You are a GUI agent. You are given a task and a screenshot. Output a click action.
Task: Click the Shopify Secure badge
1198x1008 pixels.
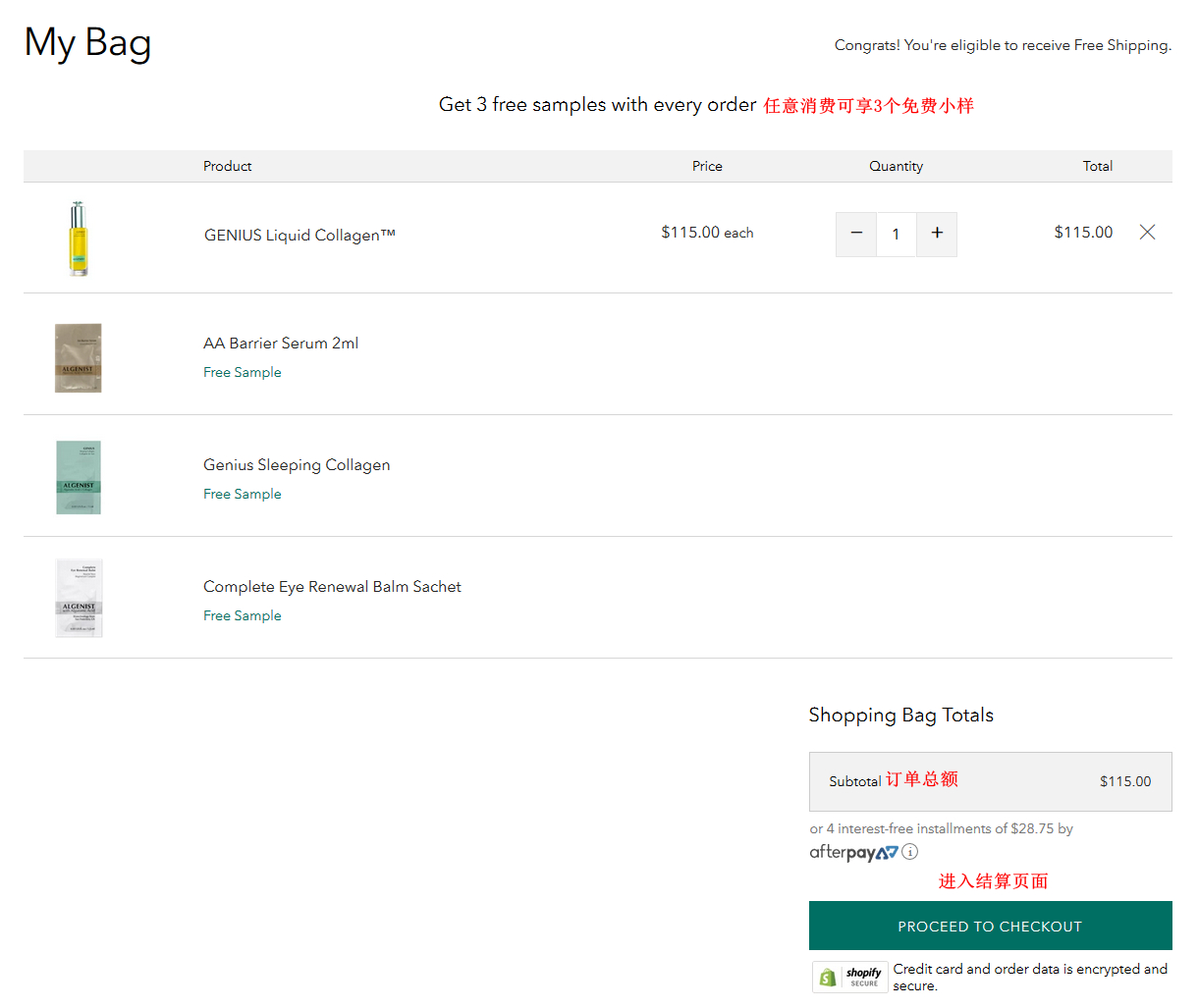[x=850, y=977]
